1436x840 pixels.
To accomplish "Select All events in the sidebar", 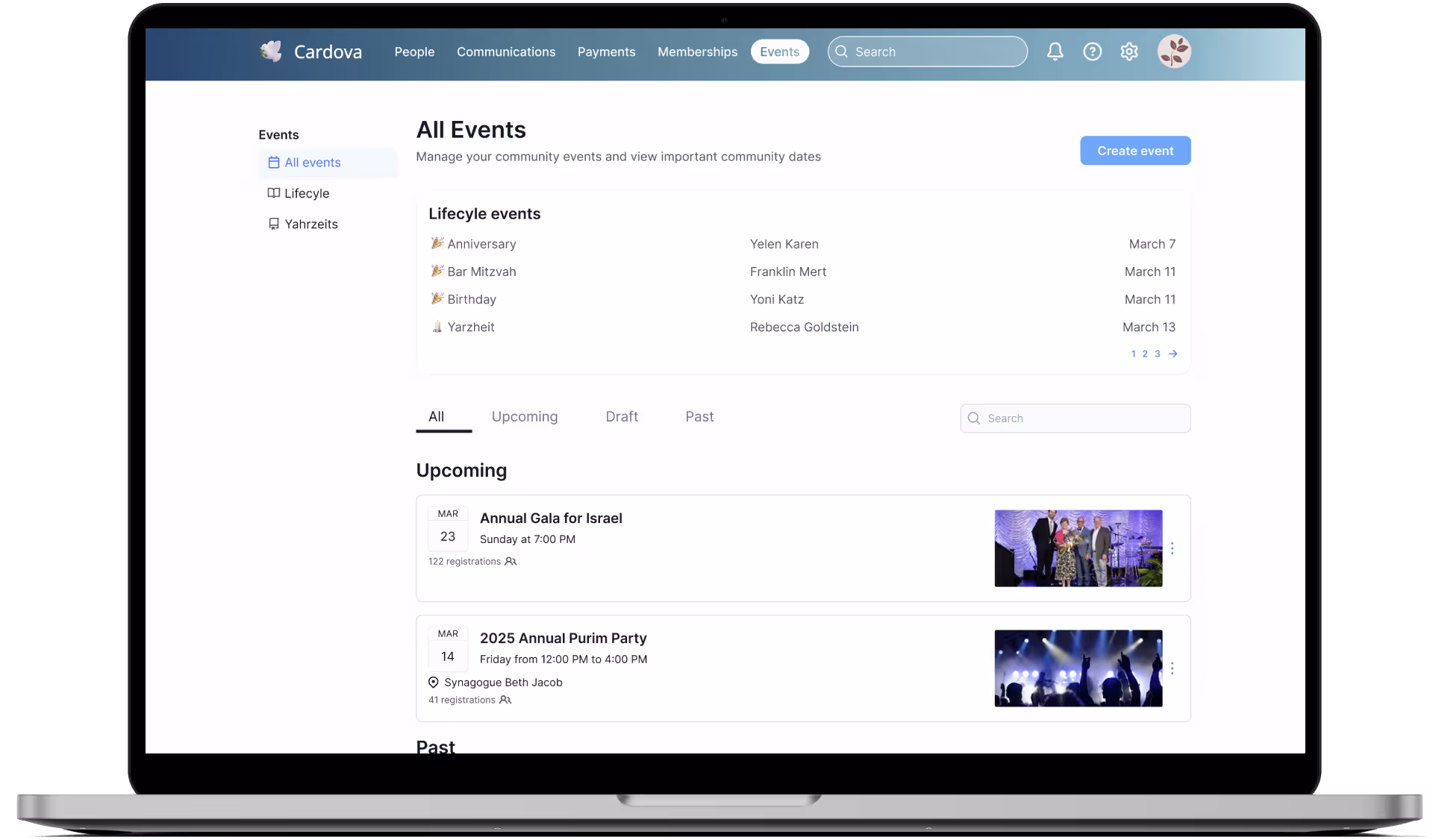I will [328, 163].
